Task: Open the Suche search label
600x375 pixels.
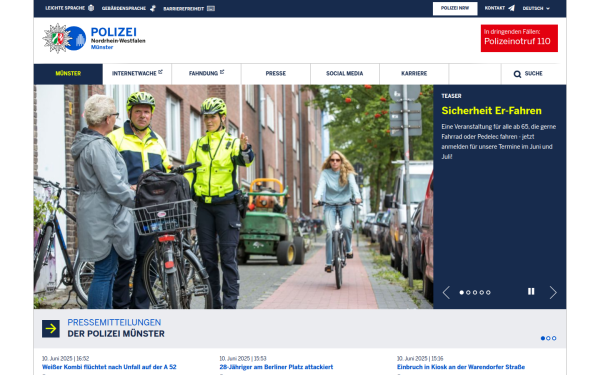Action: (x=533, y=73)
